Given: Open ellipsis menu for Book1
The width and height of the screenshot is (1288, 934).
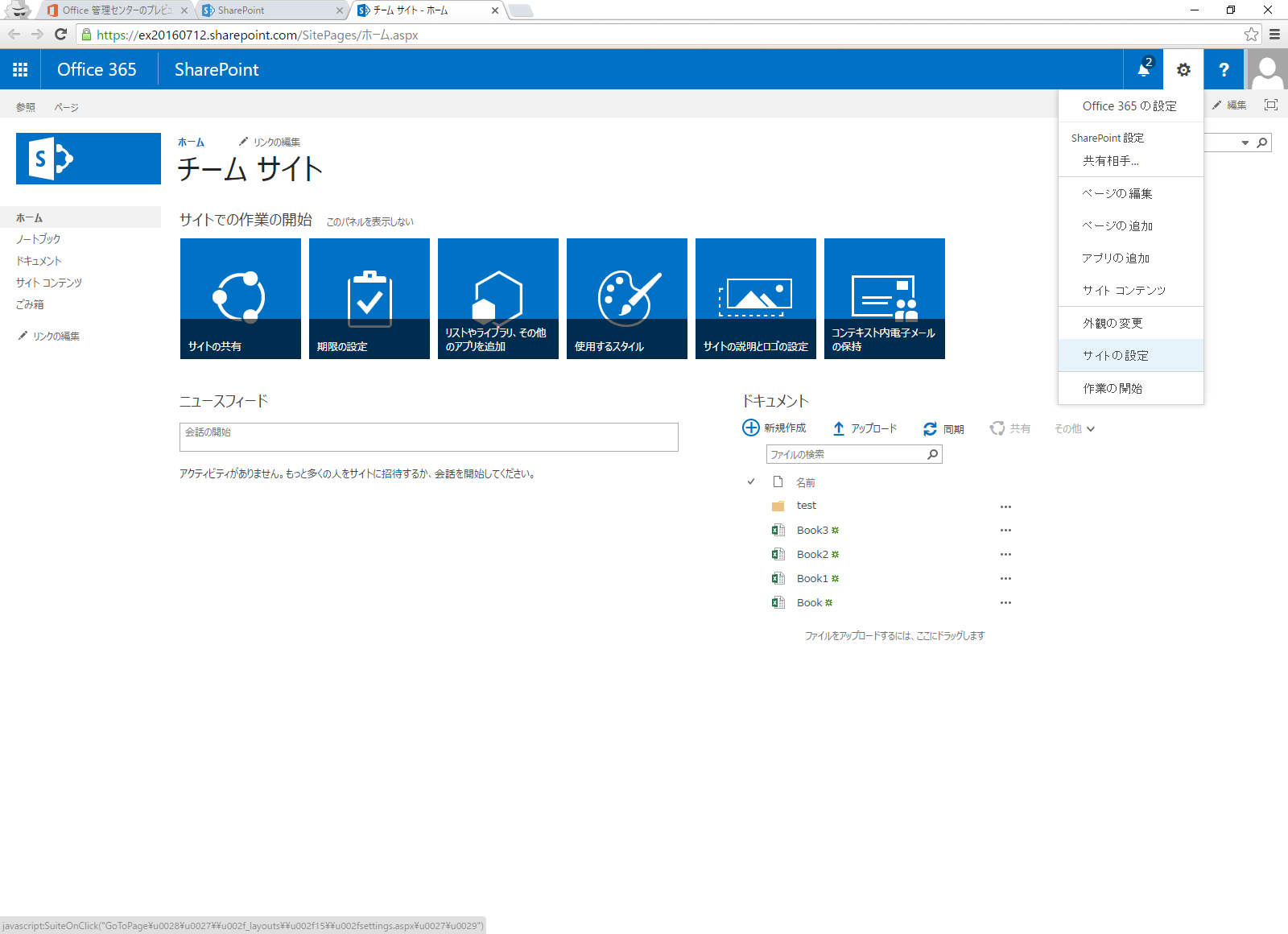Looking at the screenshot, I should tap(1005, 578).
